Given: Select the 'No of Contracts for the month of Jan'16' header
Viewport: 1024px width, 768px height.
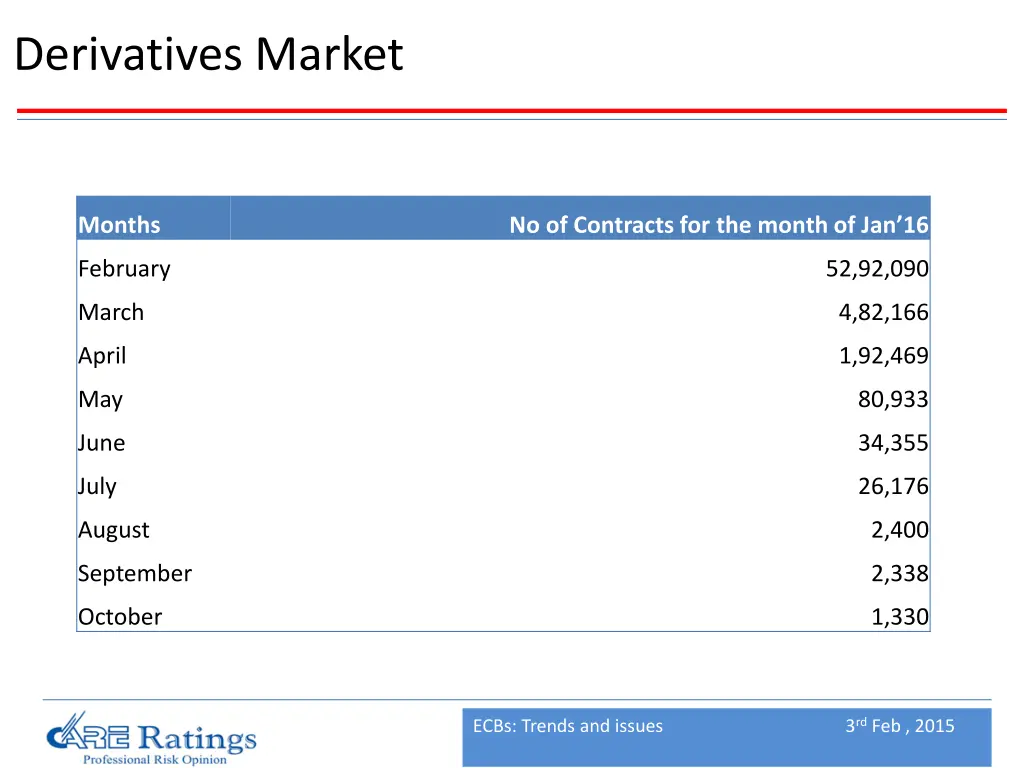Looking at the screenshot, I should (718, 225).
